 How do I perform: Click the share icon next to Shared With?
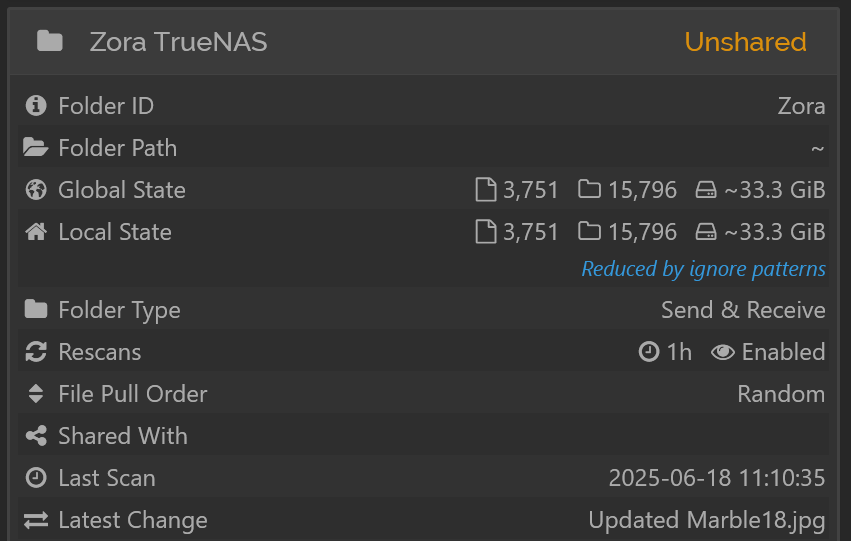coord(36,436)
